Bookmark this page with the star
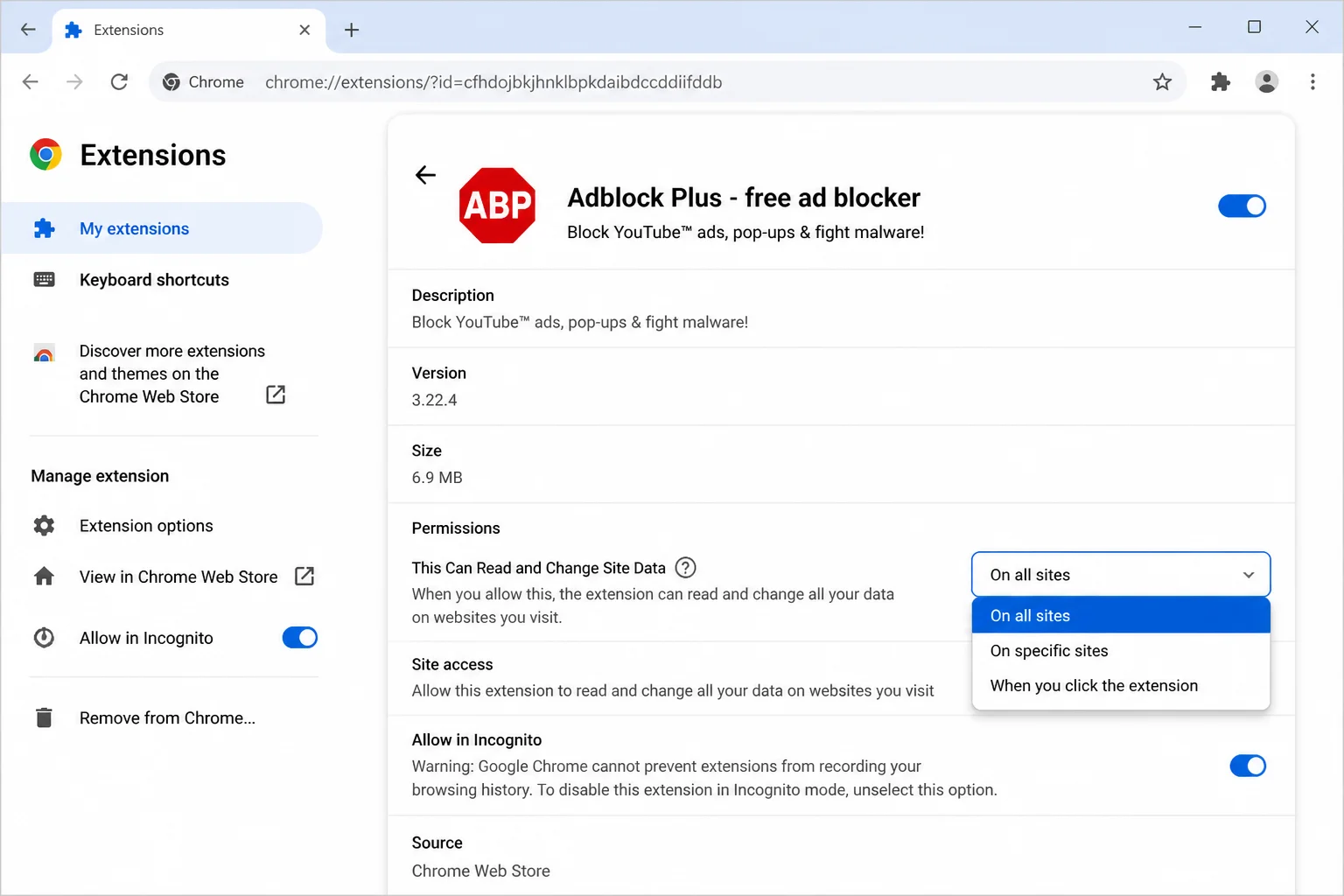The height and width of the screenshot is (896, 1344). pos(1162,82)
